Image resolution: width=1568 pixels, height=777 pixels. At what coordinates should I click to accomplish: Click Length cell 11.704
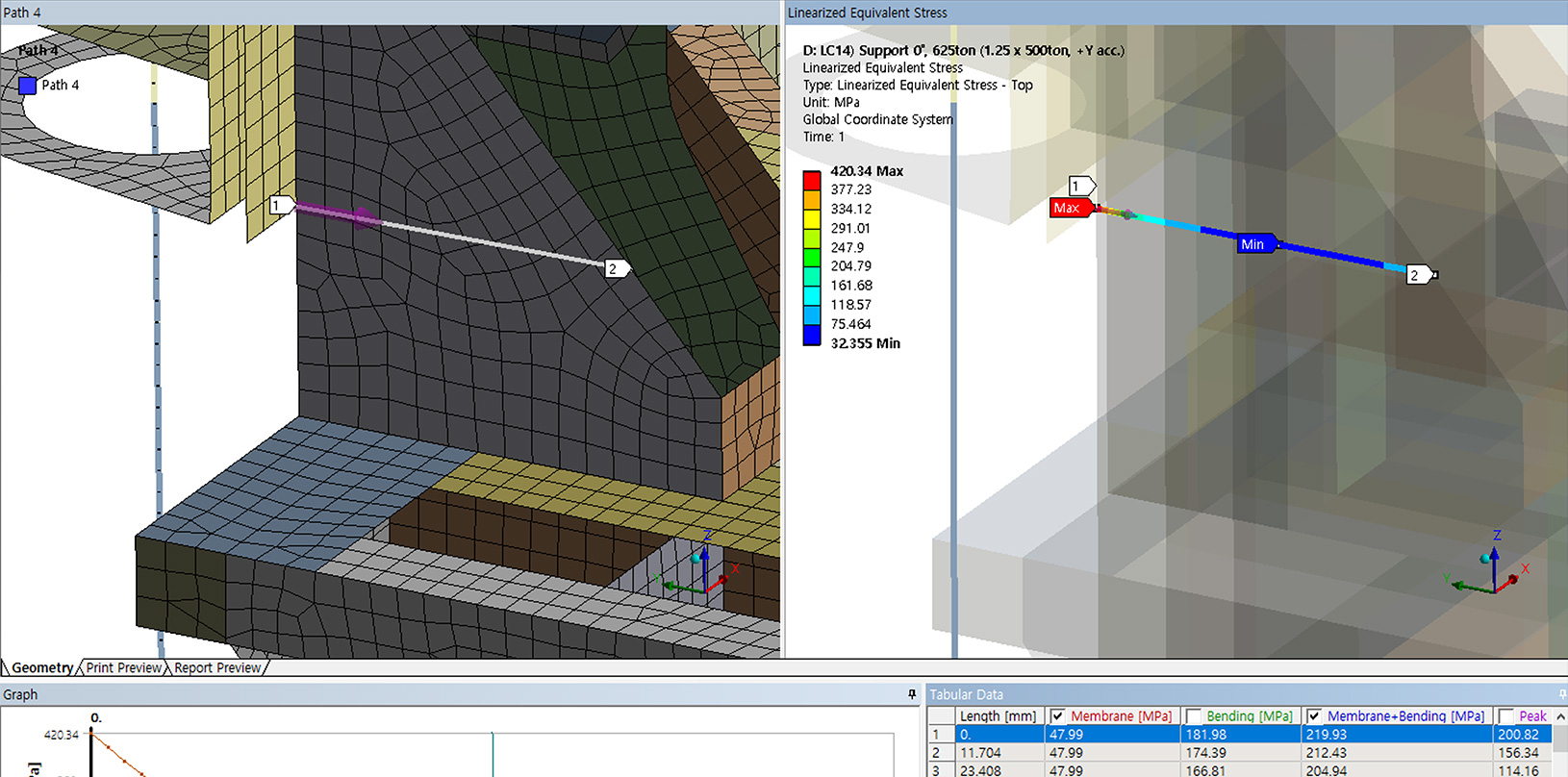point(999,753)
